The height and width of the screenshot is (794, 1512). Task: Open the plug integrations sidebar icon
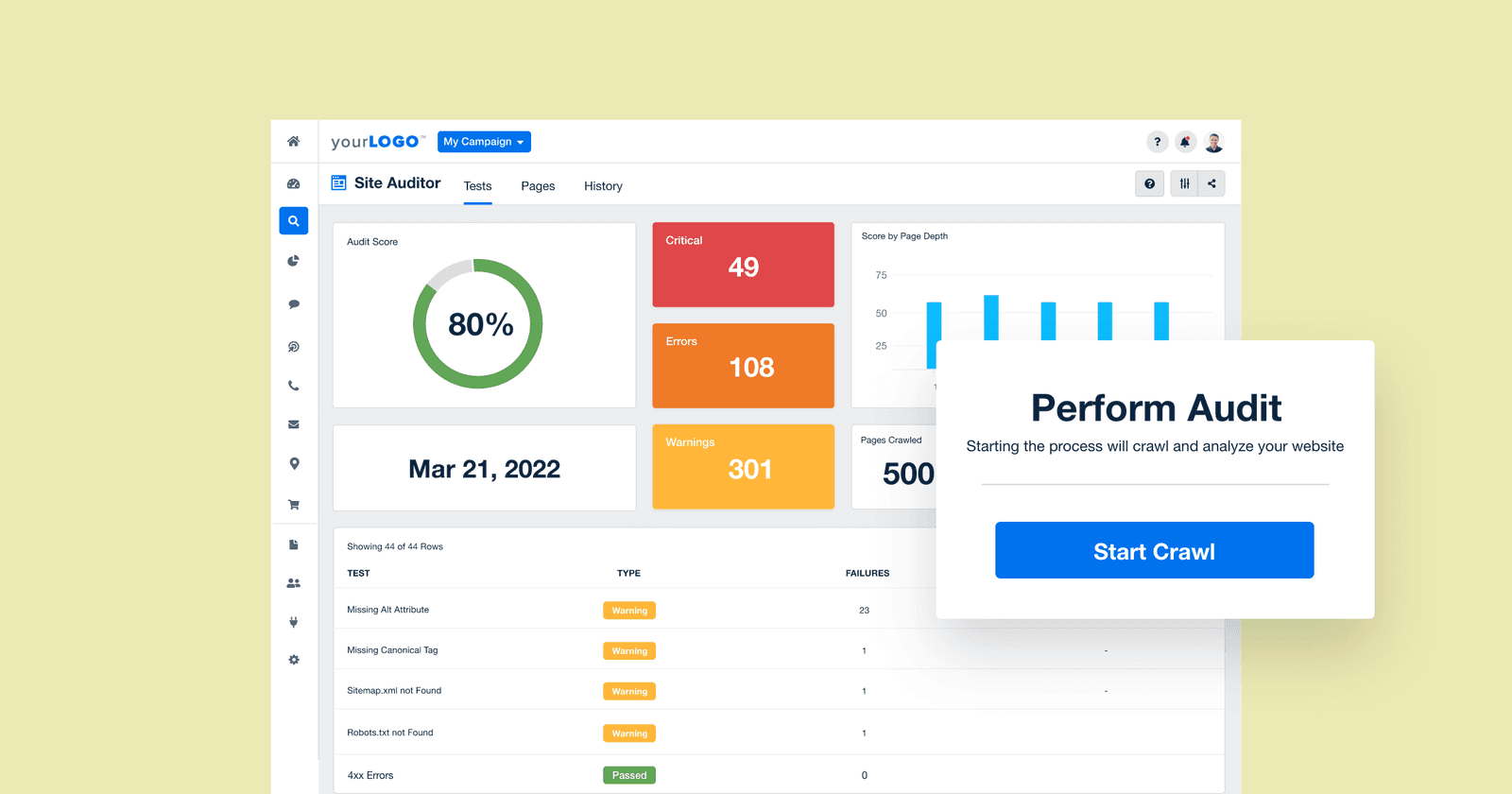tap(294, 622)
